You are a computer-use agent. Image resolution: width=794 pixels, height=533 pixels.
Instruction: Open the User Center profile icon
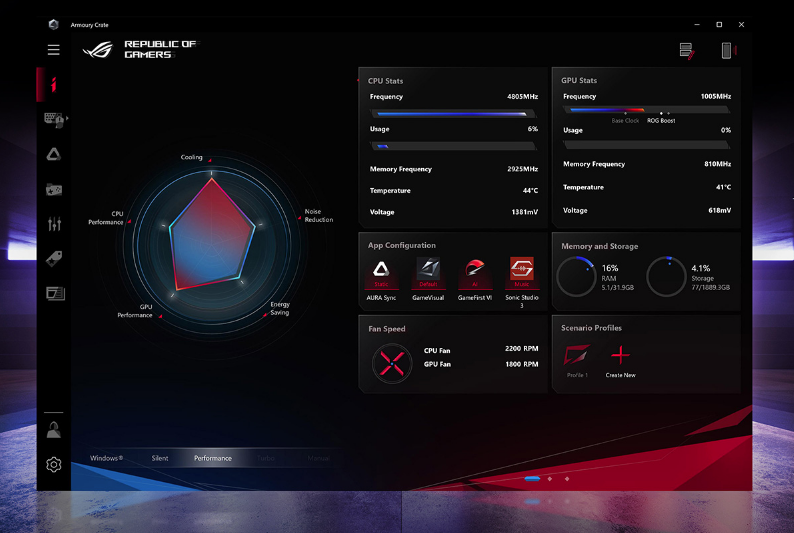(x=54, y=430)
